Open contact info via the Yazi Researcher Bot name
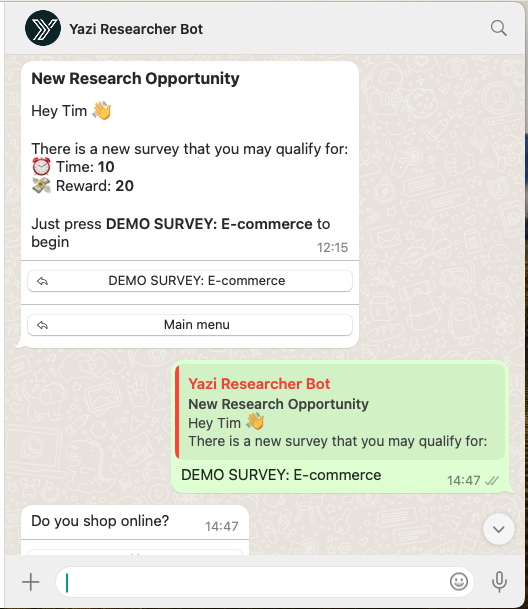 point(136,29)
